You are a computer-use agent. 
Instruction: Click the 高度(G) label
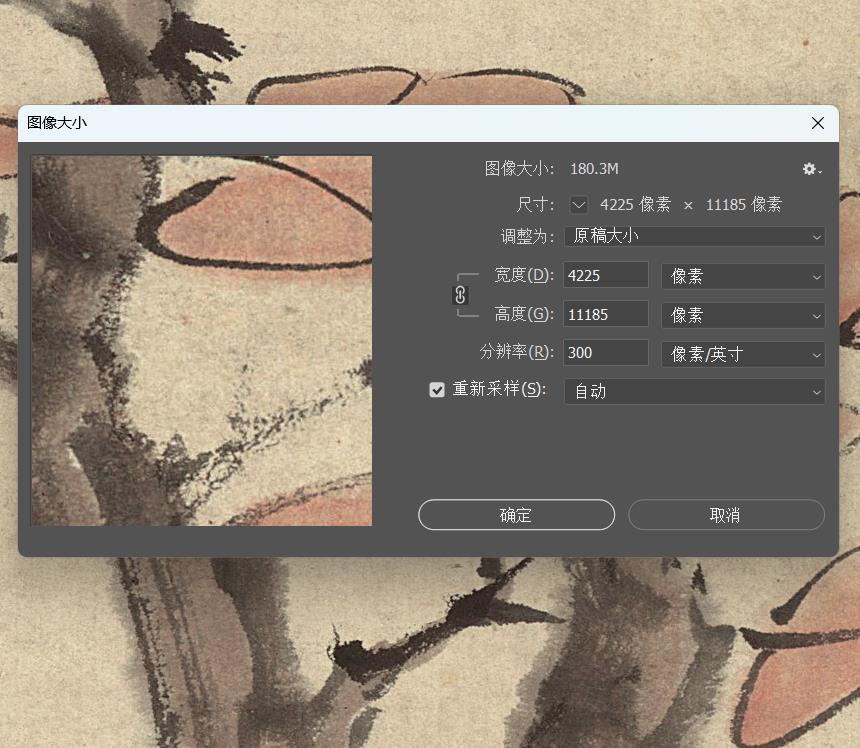tap(524, 314)
